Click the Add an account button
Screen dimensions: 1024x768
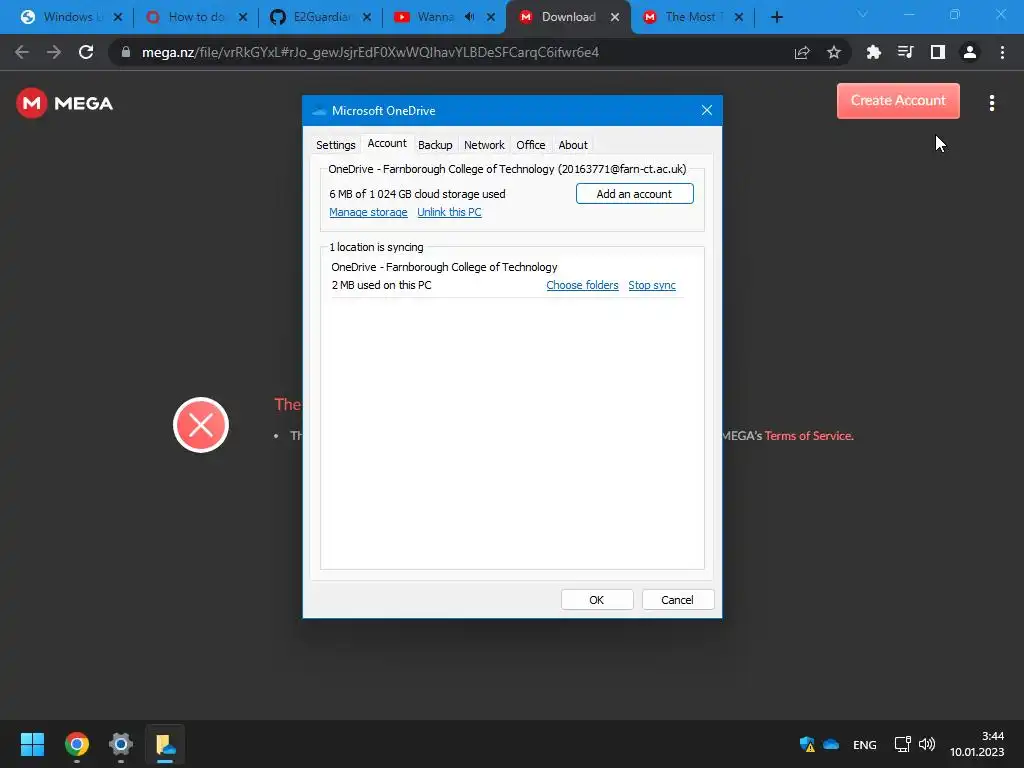634,194
